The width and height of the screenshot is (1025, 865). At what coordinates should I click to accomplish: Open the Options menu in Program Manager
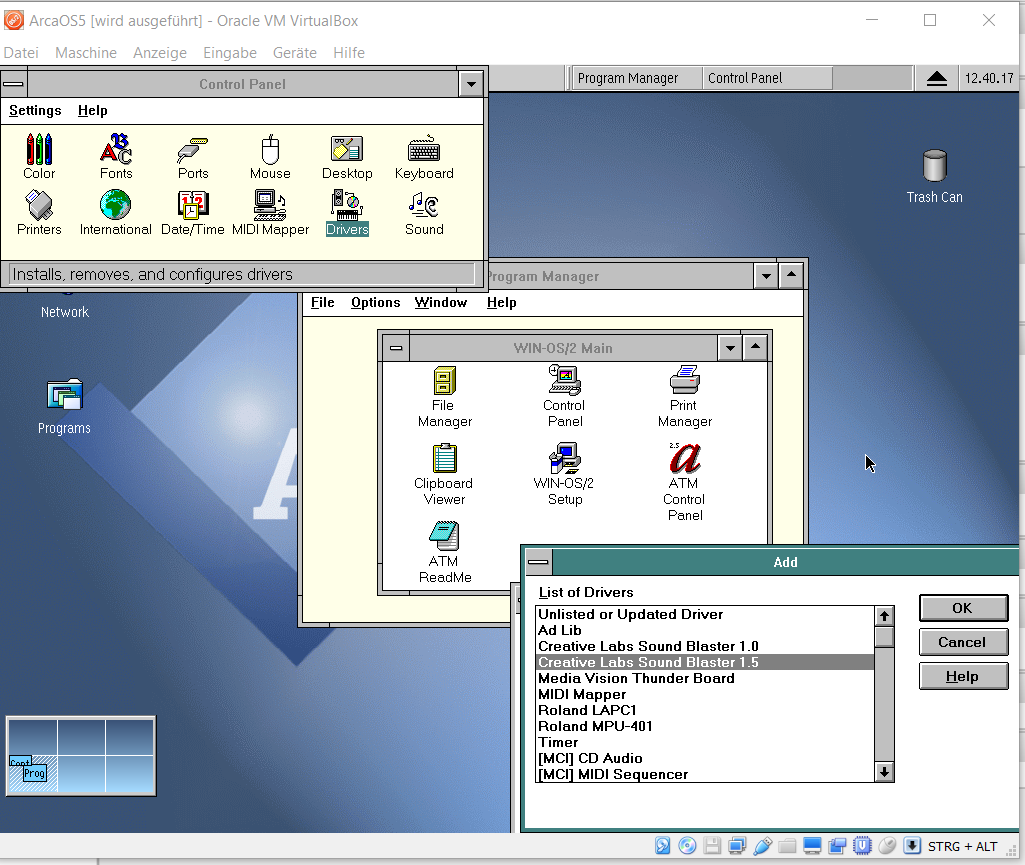pos(375,302)
